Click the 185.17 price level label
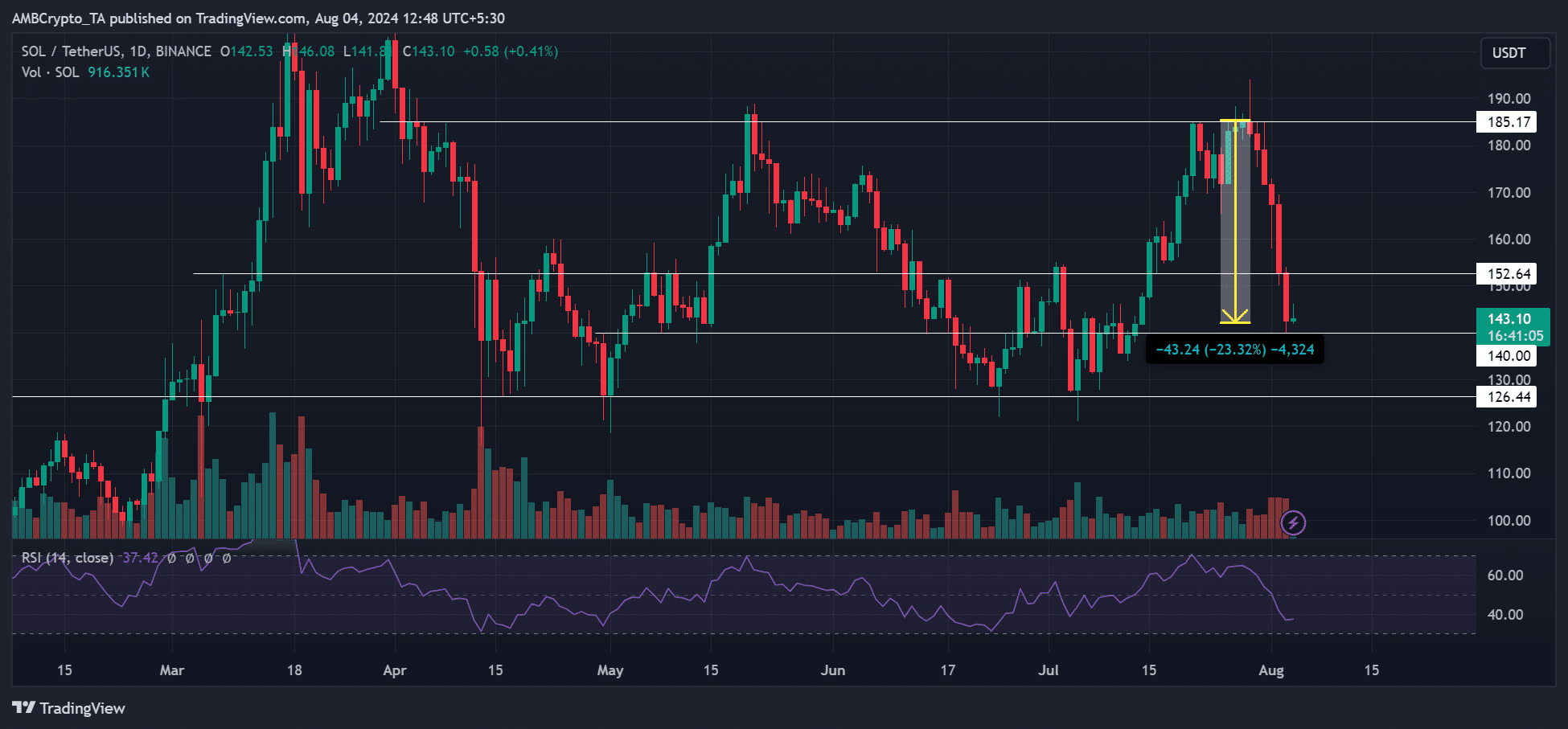The width and height of the screenshot is (1568, 729). (1506, 122)
